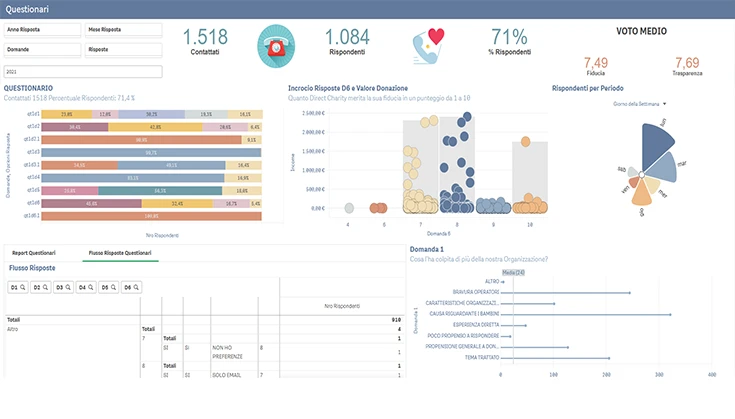This screenshot has width=735, height=419.
Task: Click the magnifier in the D3 button
Action: 68,287
